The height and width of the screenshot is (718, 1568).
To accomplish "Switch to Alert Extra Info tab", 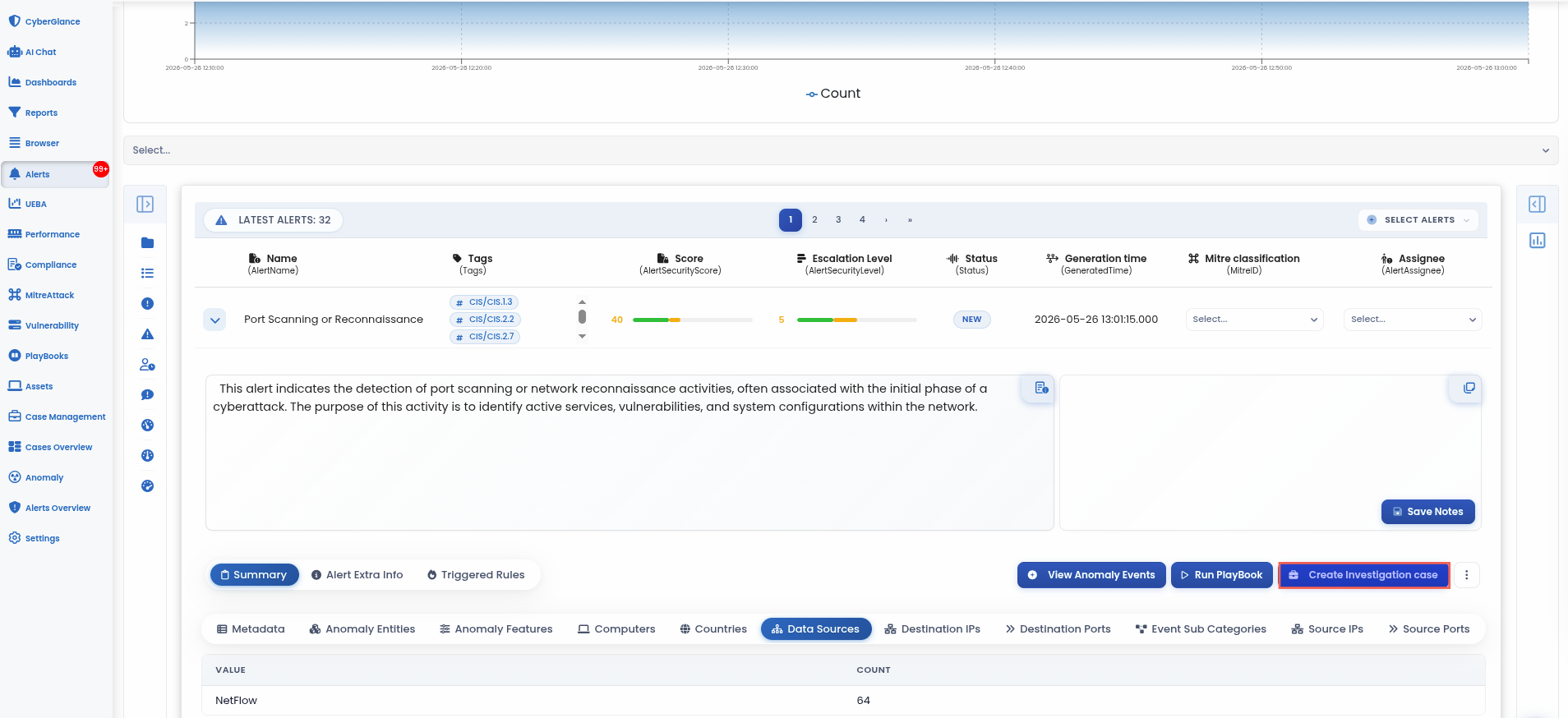I will [357, 575].
